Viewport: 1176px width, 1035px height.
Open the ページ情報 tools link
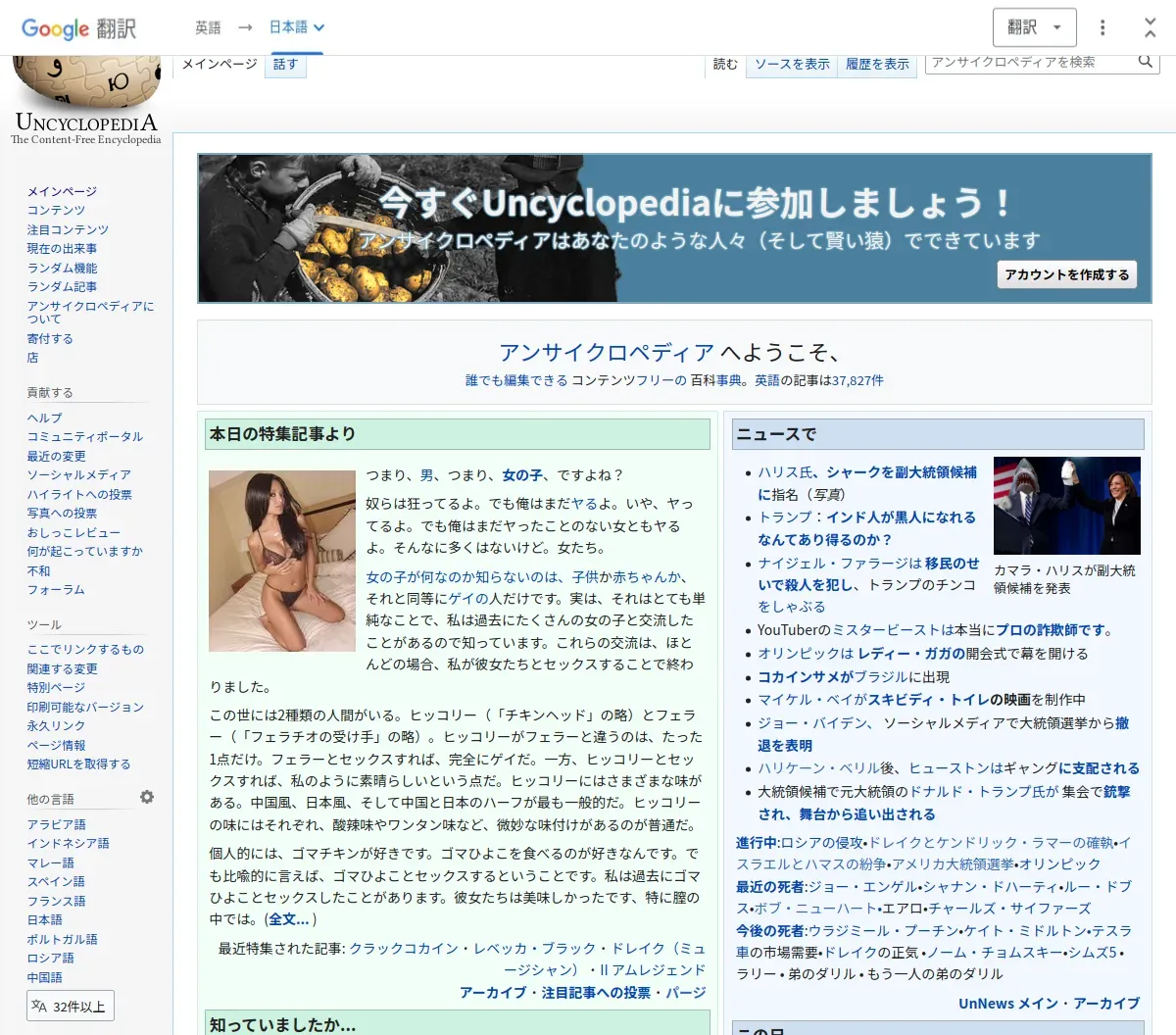[56, 745]
